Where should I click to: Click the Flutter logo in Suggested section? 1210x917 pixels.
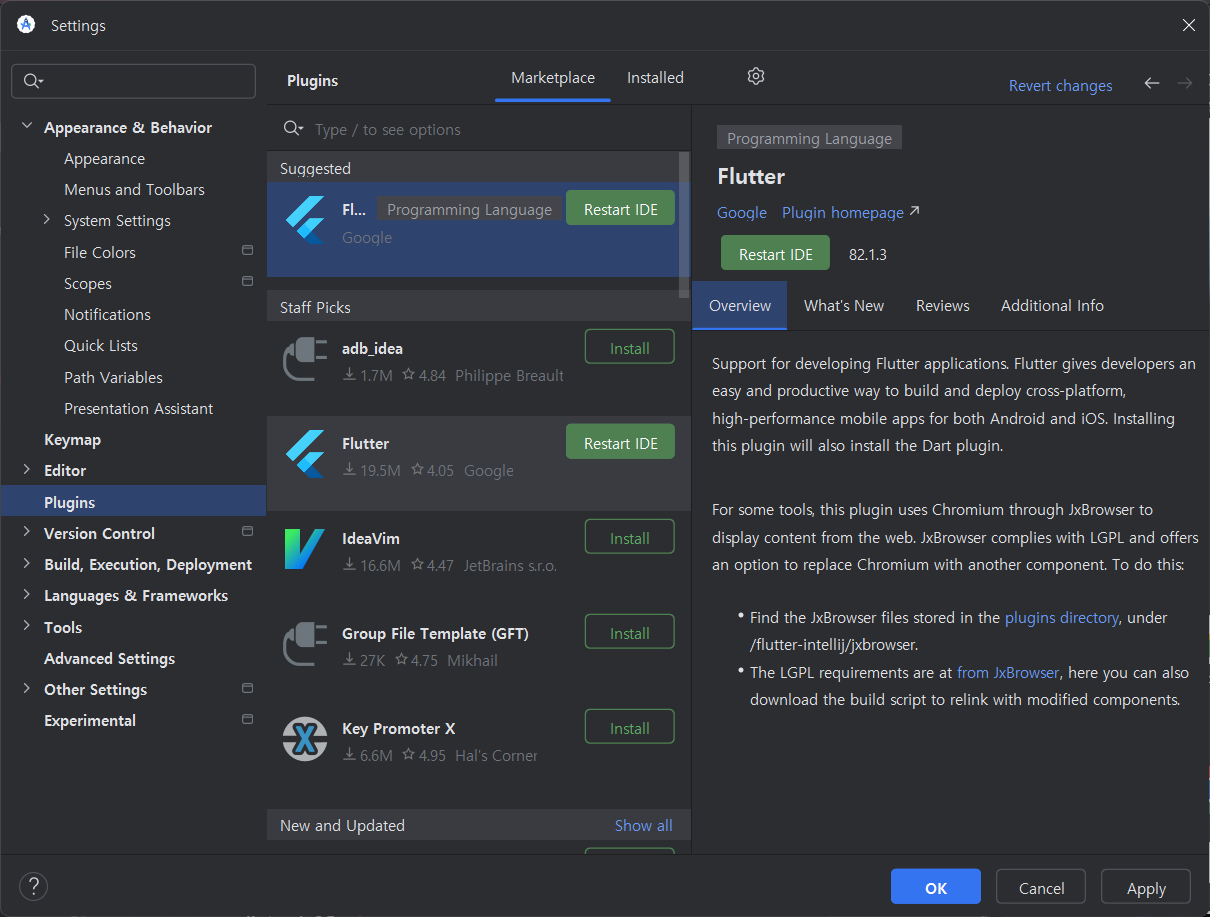coord(304,220)
